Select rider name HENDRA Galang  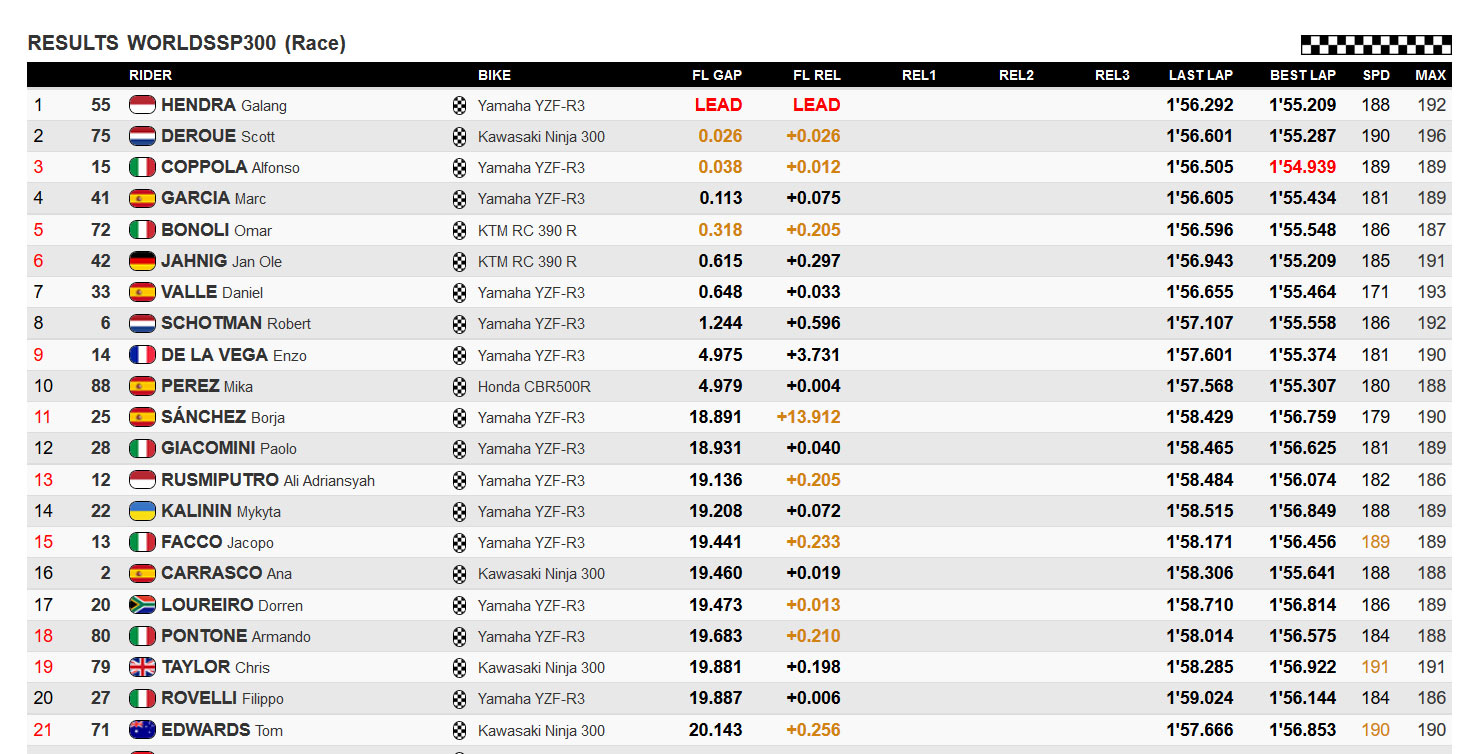point(224,105)
